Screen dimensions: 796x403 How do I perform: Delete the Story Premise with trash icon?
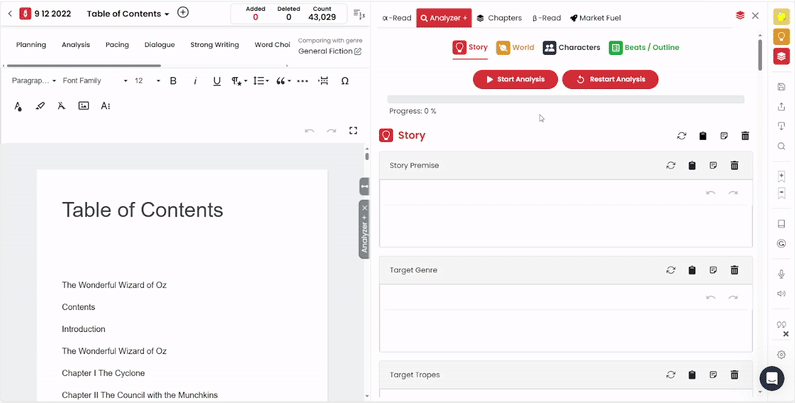pos(734,165)
